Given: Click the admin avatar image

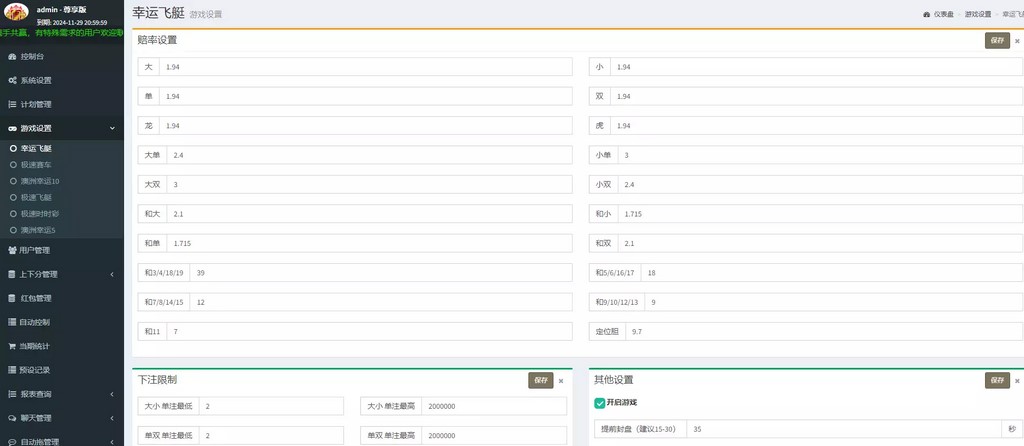Looking at the screenshot, I should pyautogui.click(x=16, y=12).
